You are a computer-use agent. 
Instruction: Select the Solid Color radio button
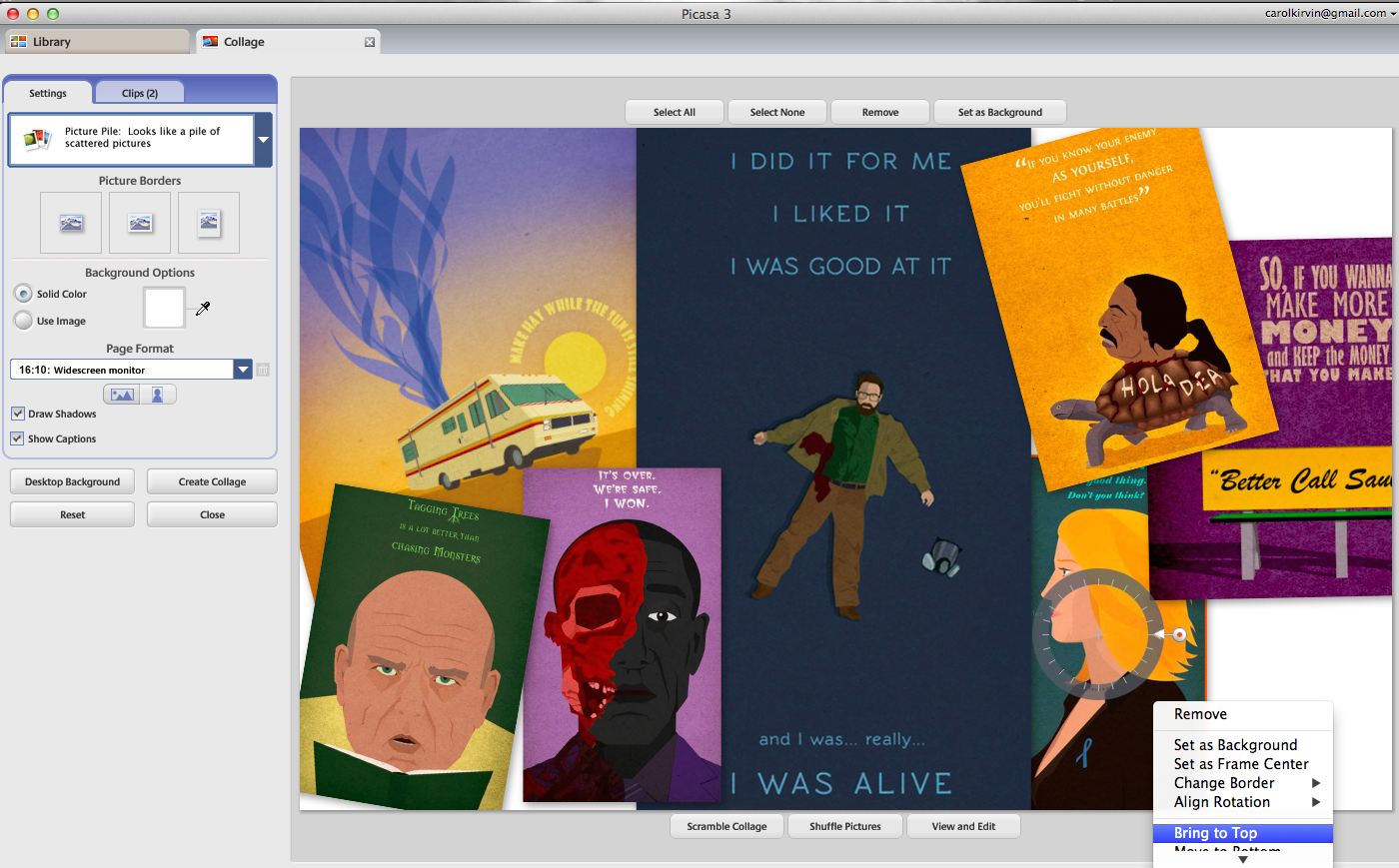click(x=23, y=294)
